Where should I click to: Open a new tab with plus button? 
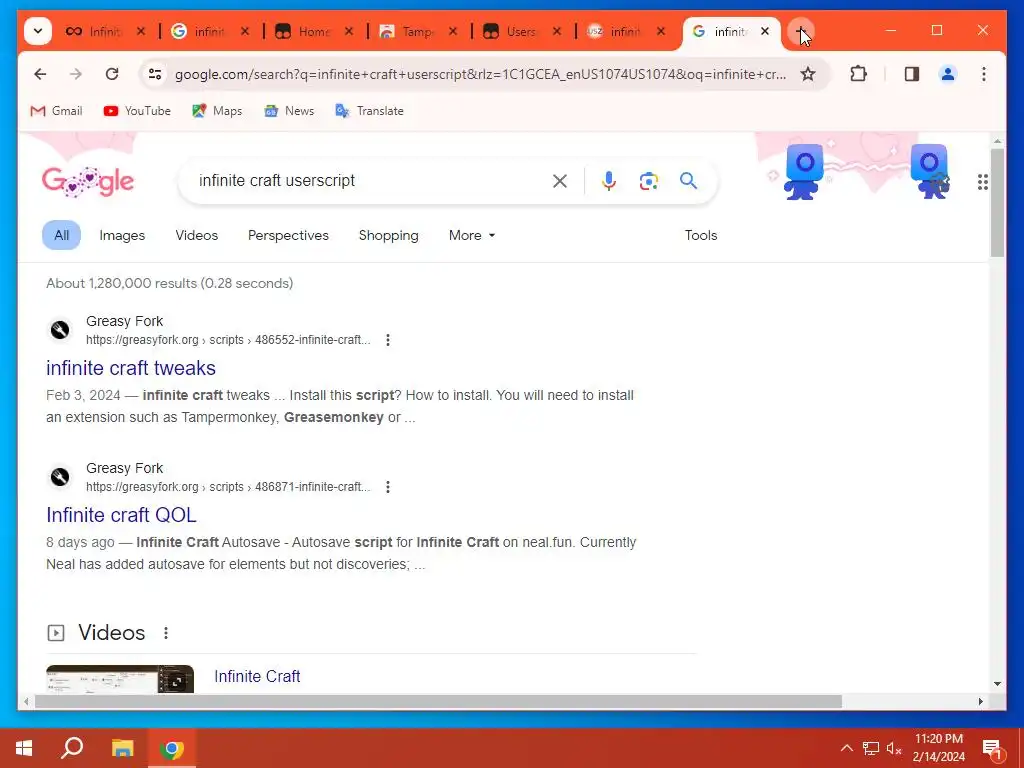[801, 31]
